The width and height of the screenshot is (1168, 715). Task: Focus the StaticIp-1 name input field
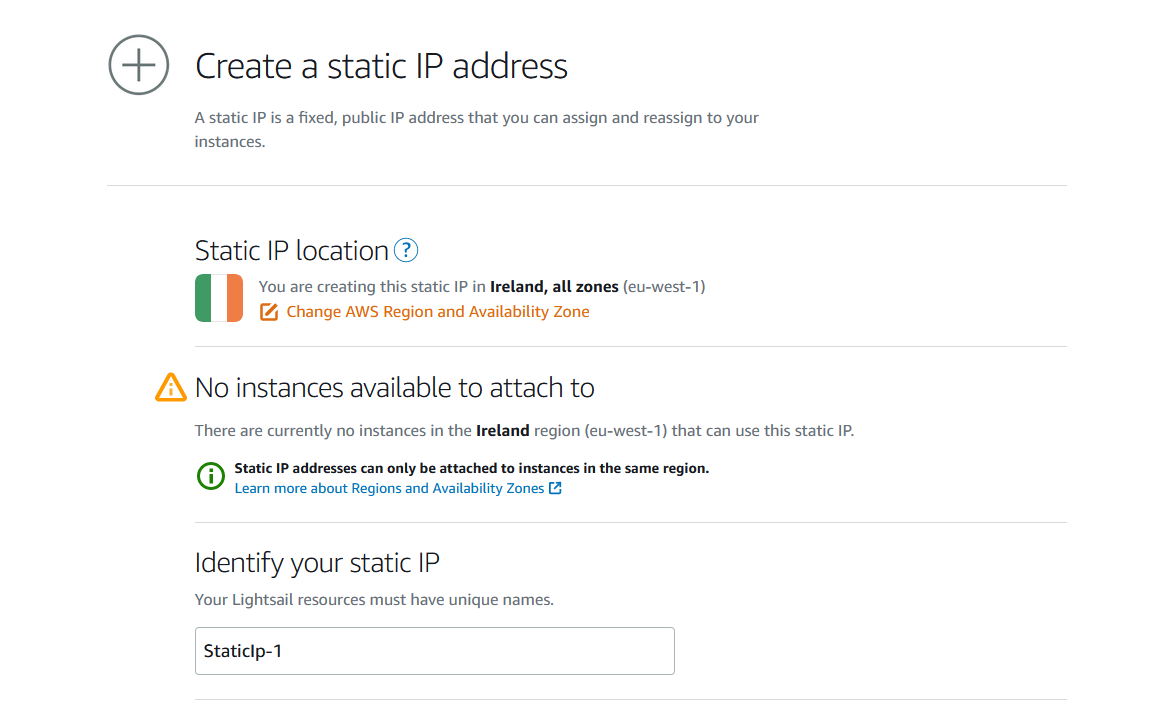[x=435, y=651]
